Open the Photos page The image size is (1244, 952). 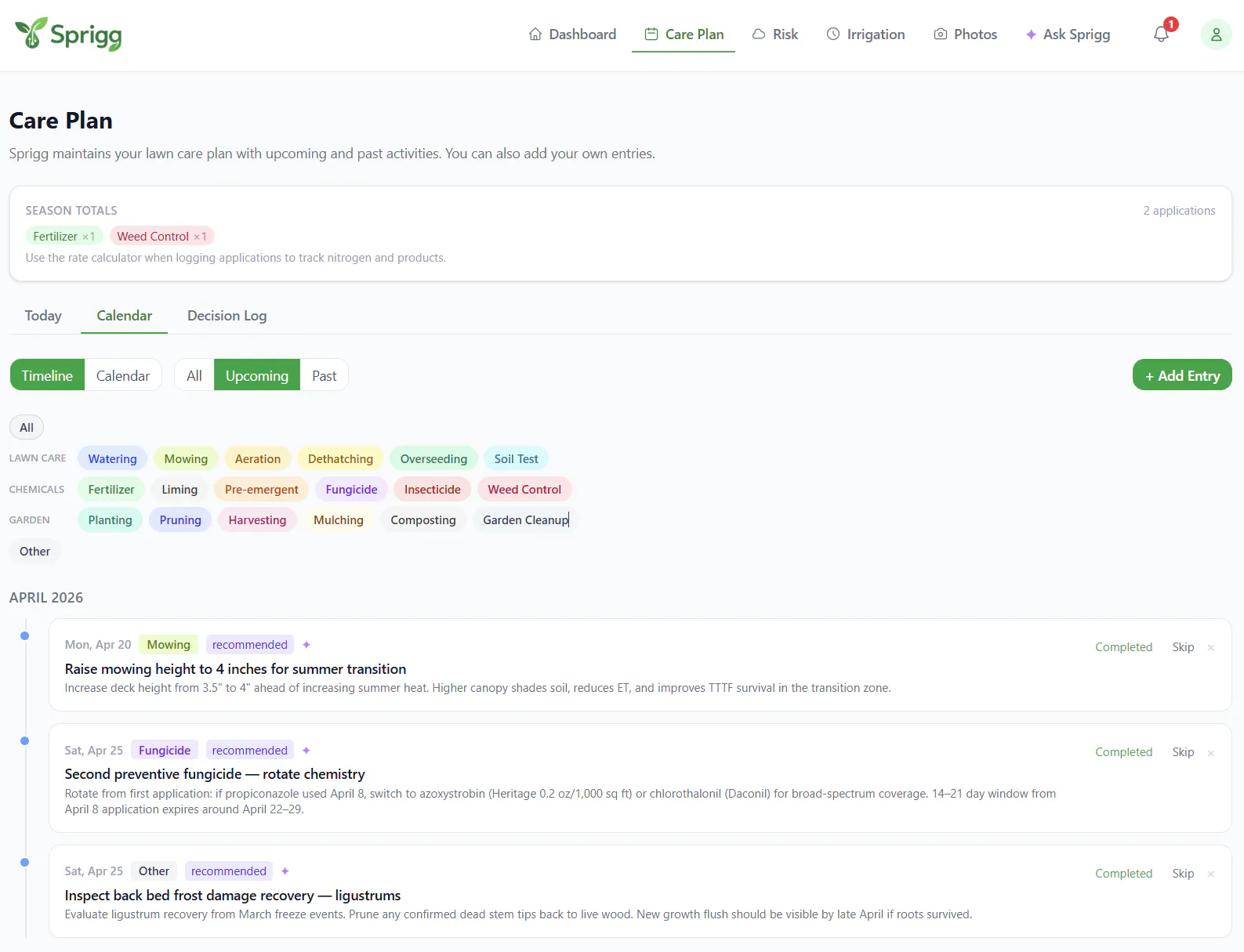965,34
